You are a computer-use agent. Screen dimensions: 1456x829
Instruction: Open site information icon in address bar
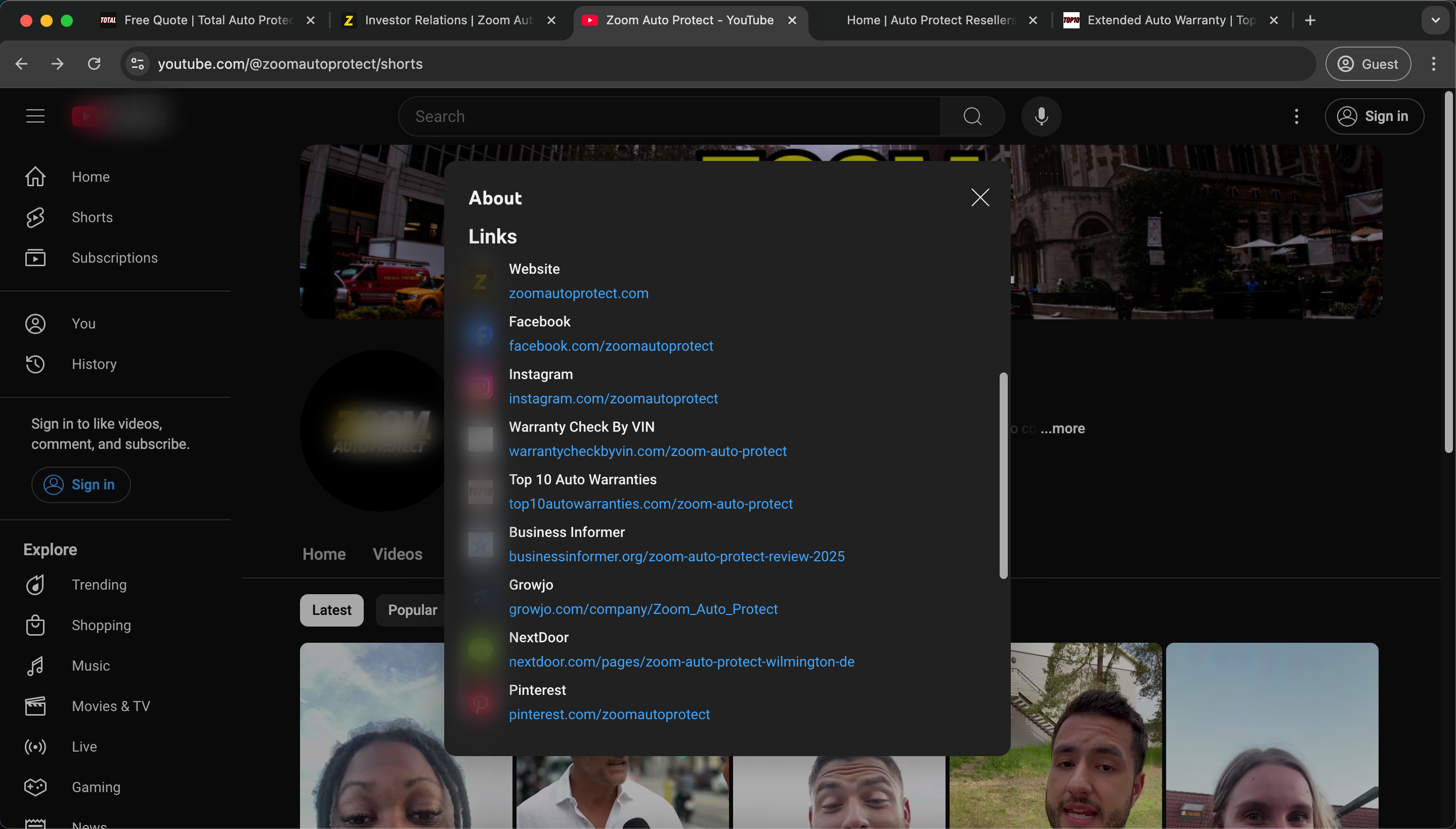(138, 64)
